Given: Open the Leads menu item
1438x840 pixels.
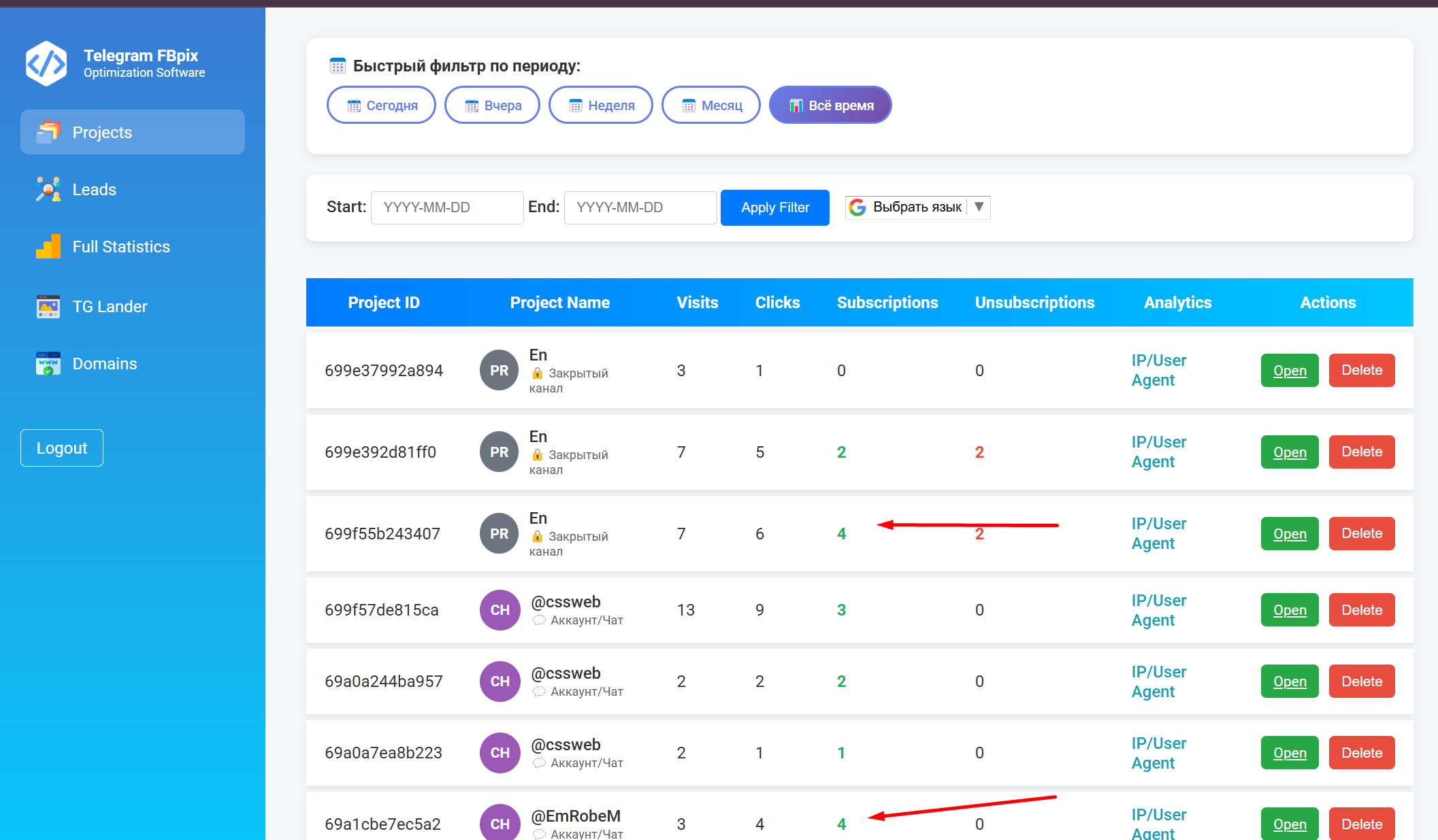Looking at the screenshot, I should (x=94, y=189).
